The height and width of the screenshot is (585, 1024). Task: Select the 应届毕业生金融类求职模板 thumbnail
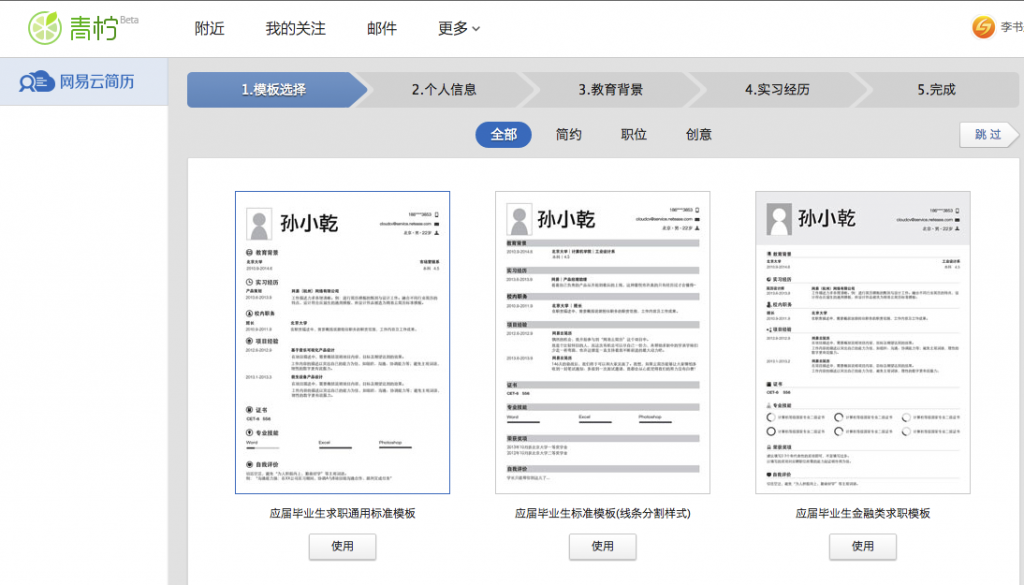click(862, 342)
